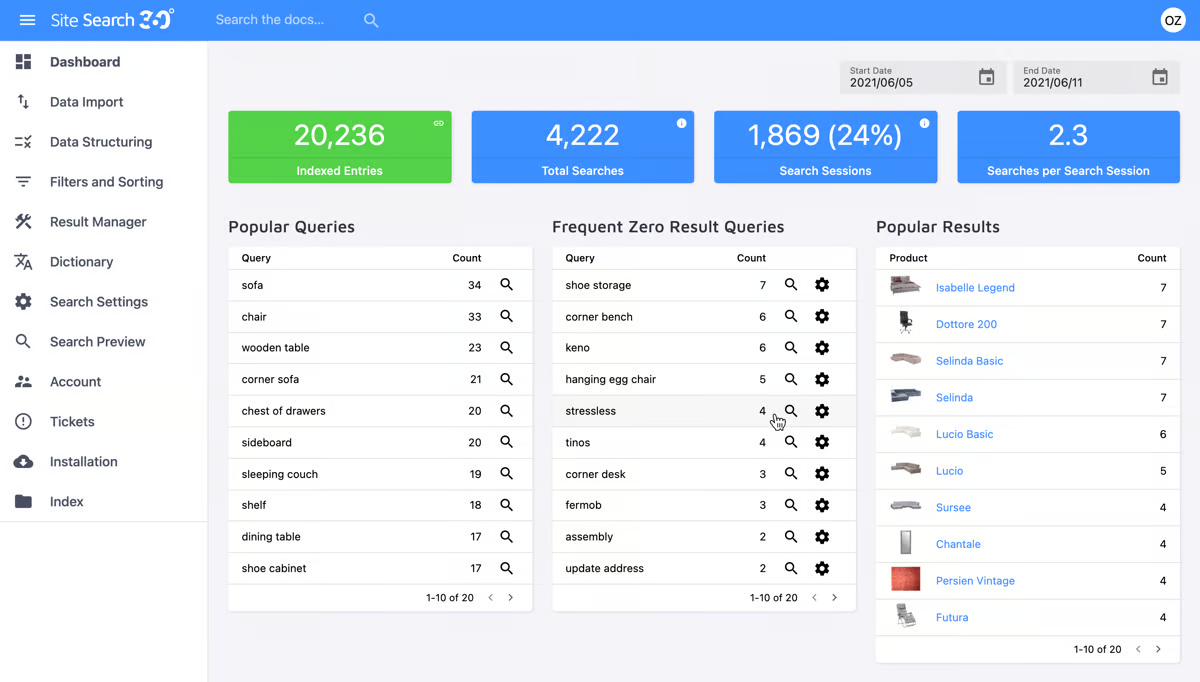
Task: Open gear settings for the "update address" query
Action: 822,568
